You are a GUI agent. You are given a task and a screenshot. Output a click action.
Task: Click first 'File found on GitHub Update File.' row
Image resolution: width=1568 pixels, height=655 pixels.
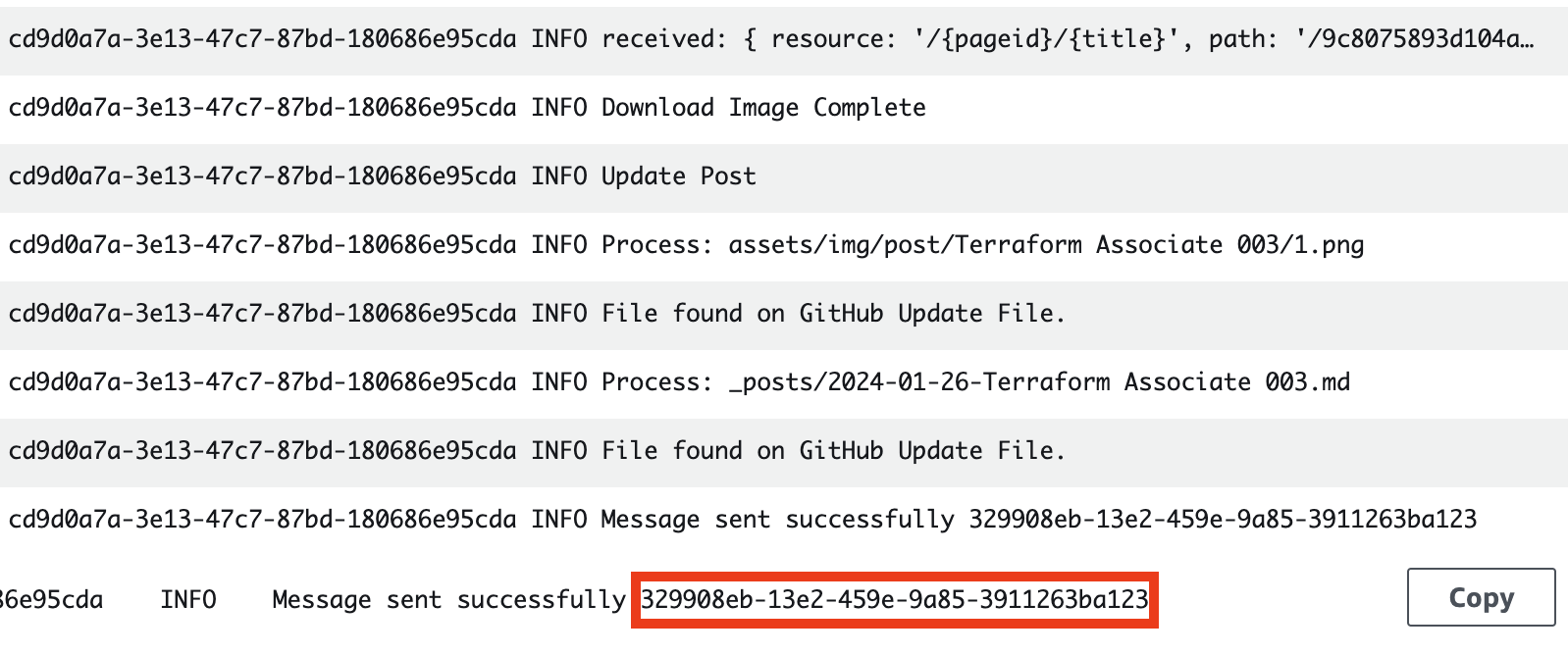coord(784,314)
